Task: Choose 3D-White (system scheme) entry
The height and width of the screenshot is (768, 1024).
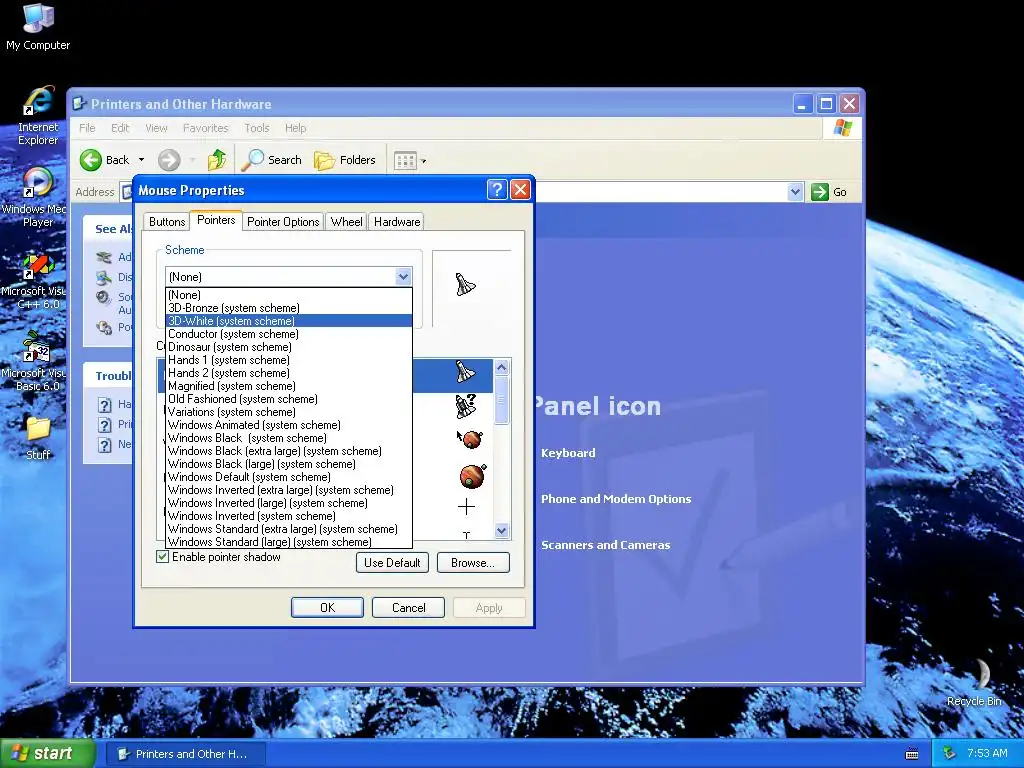Action: point(289,321)
